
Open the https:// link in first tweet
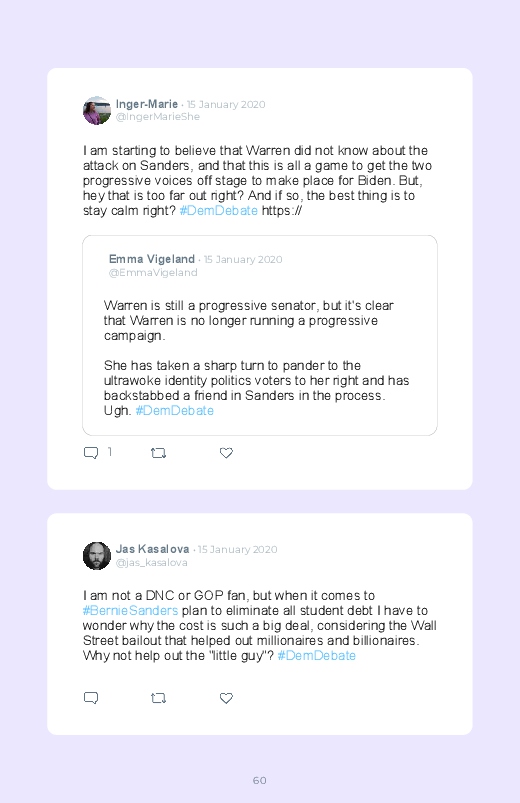[282, 210]
